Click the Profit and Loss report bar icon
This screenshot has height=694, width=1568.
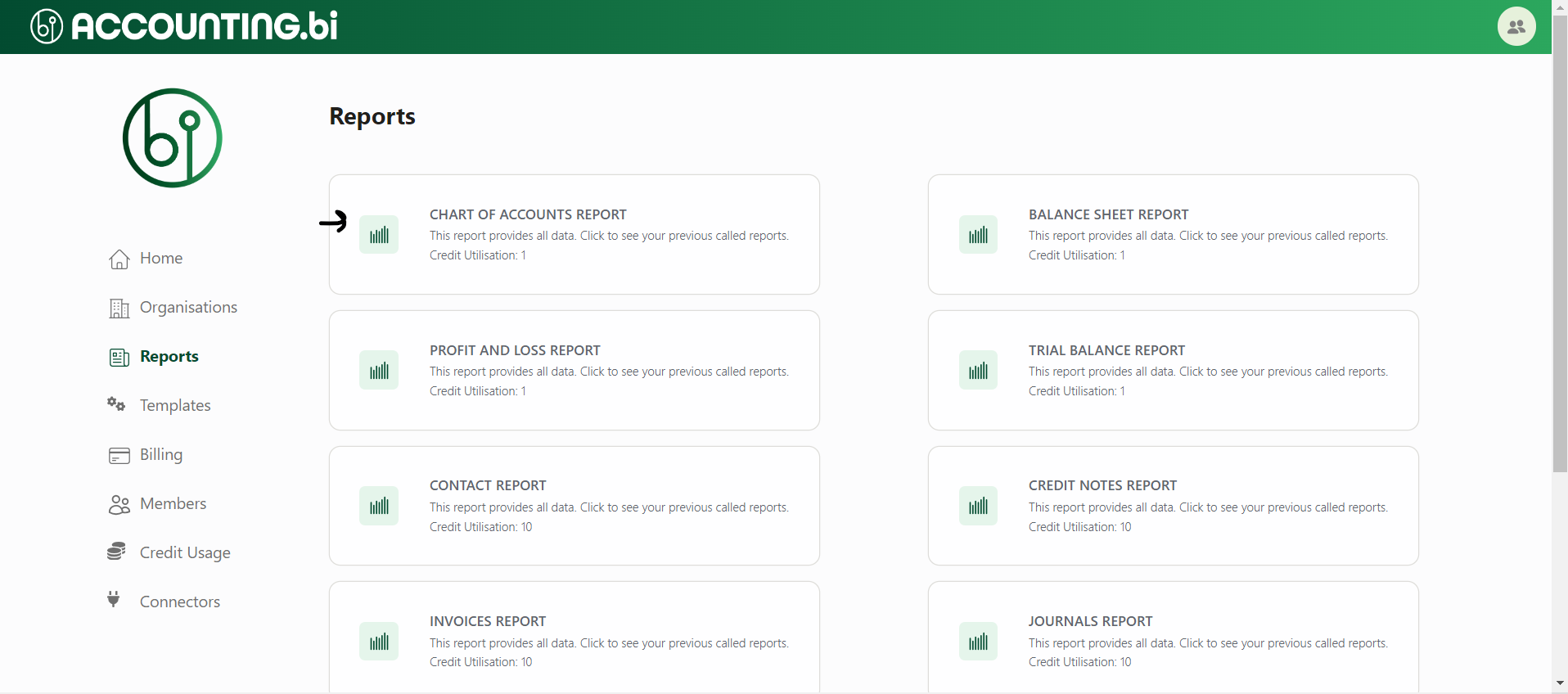pyautogui.click(x=379, y=371)
